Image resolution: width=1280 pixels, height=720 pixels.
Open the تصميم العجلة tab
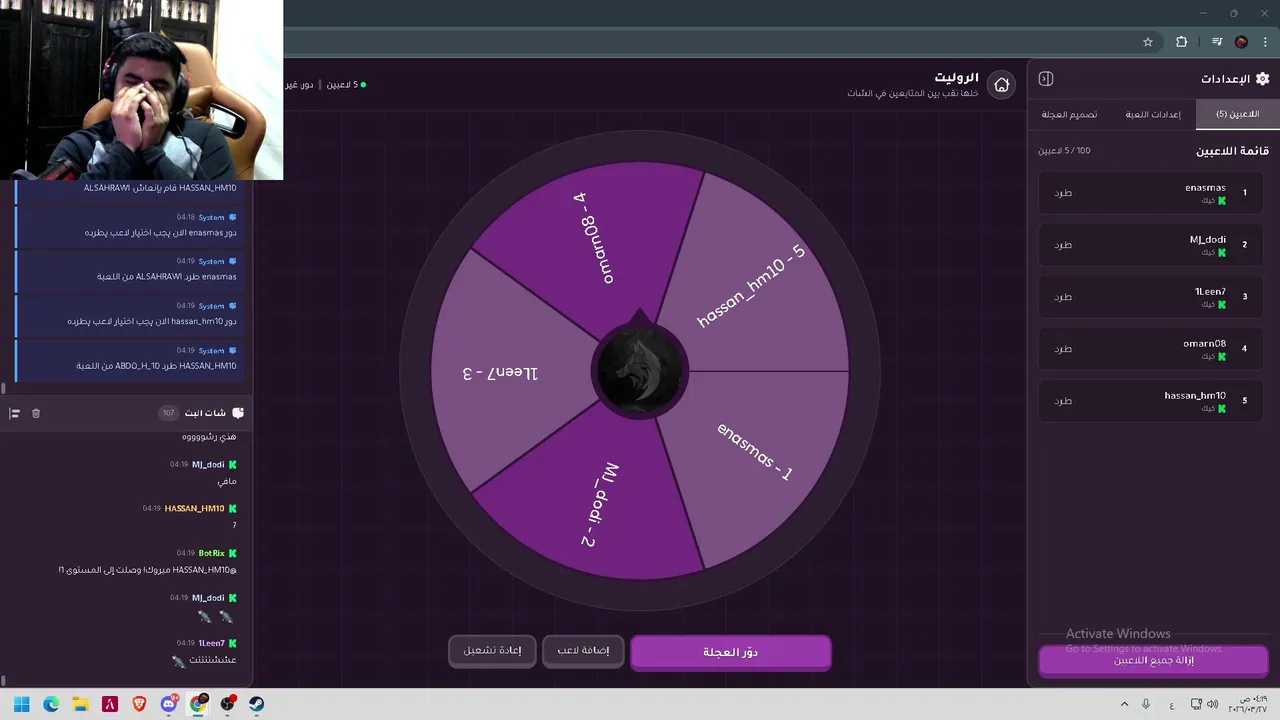(x=1069, y=114)
